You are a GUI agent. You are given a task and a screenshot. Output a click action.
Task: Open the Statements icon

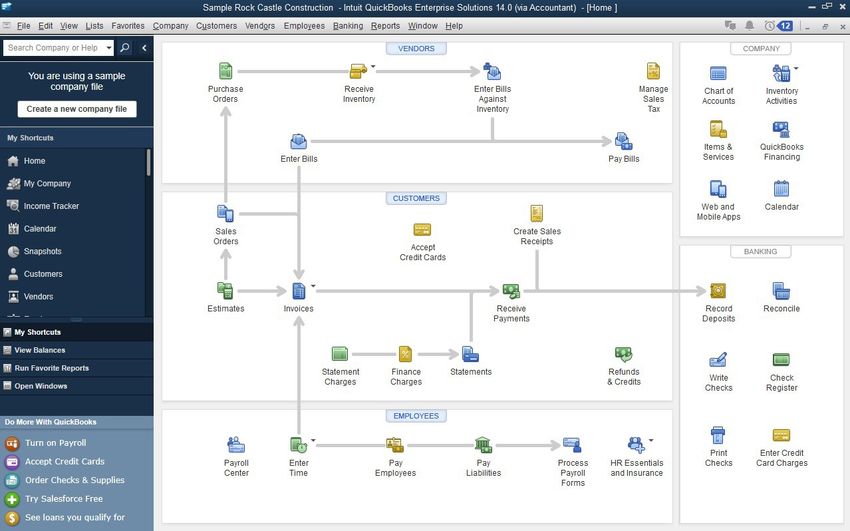471,354
